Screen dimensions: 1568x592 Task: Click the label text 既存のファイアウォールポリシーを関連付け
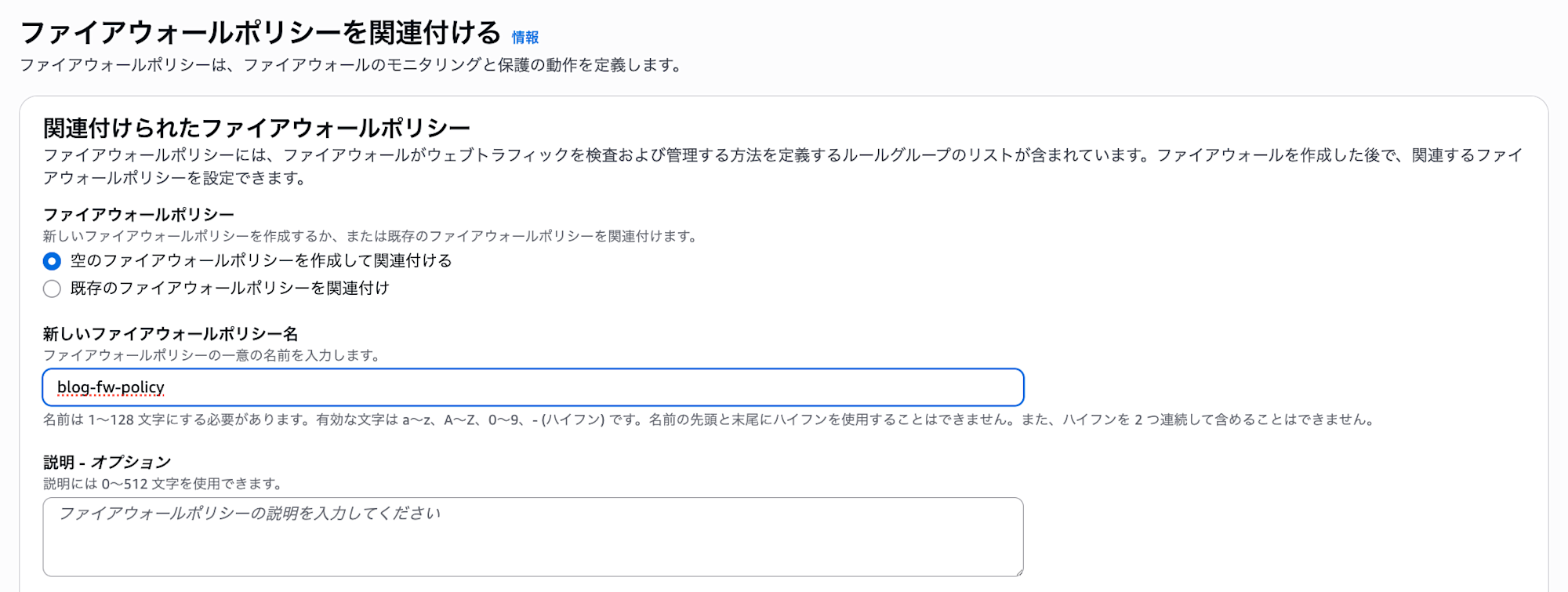[x=230, y=289]
